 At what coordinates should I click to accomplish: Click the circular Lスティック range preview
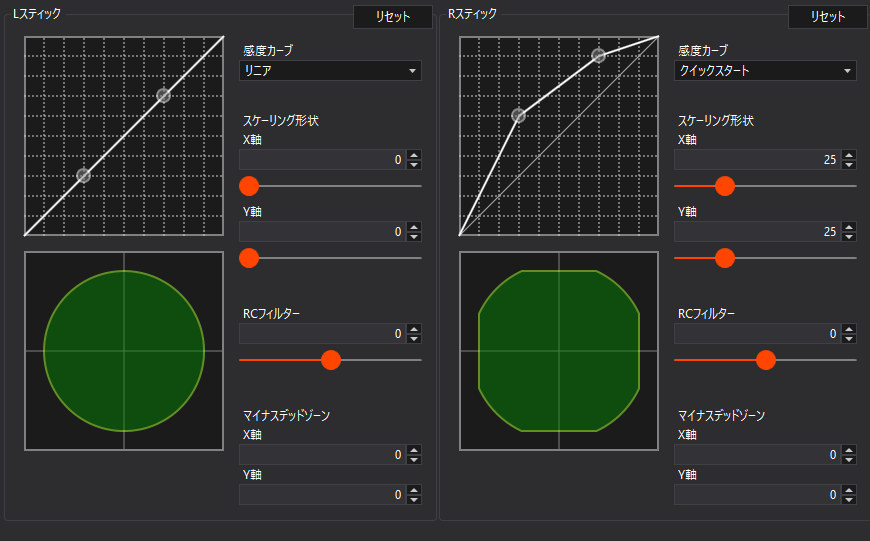(x=124, y=351)
